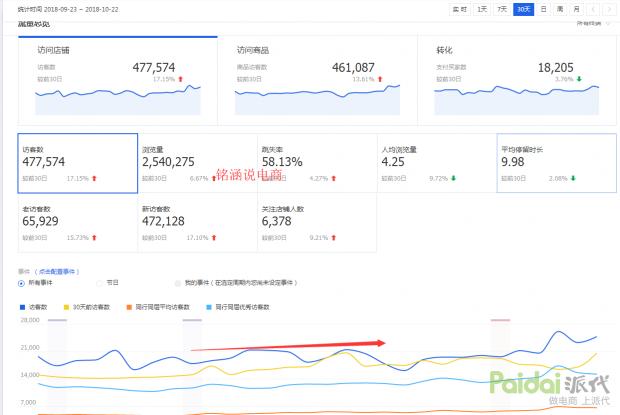Switch the time range to 7天

tap(502, 9)
